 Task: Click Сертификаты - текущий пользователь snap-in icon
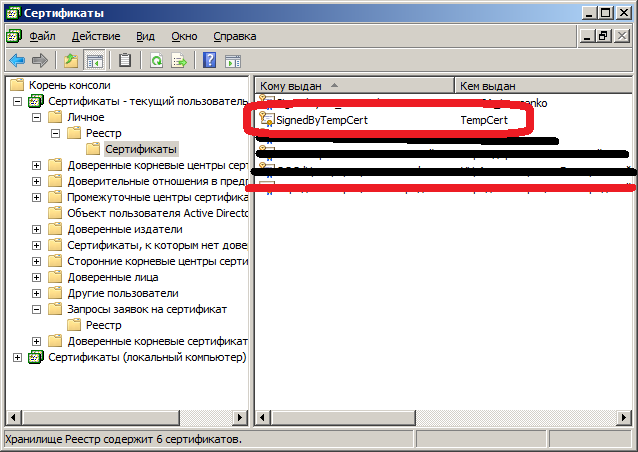click(36, 101)
